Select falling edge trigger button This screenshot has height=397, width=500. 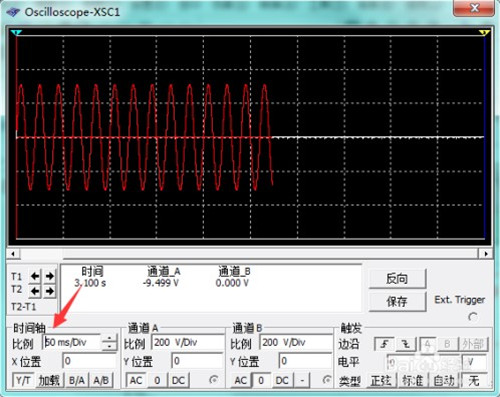406,344
